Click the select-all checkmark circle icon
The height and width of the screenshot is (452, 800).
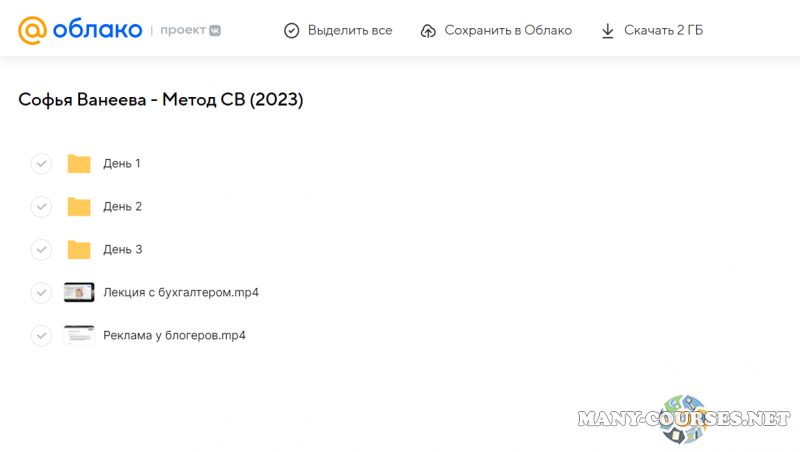[x=291, y=31]
